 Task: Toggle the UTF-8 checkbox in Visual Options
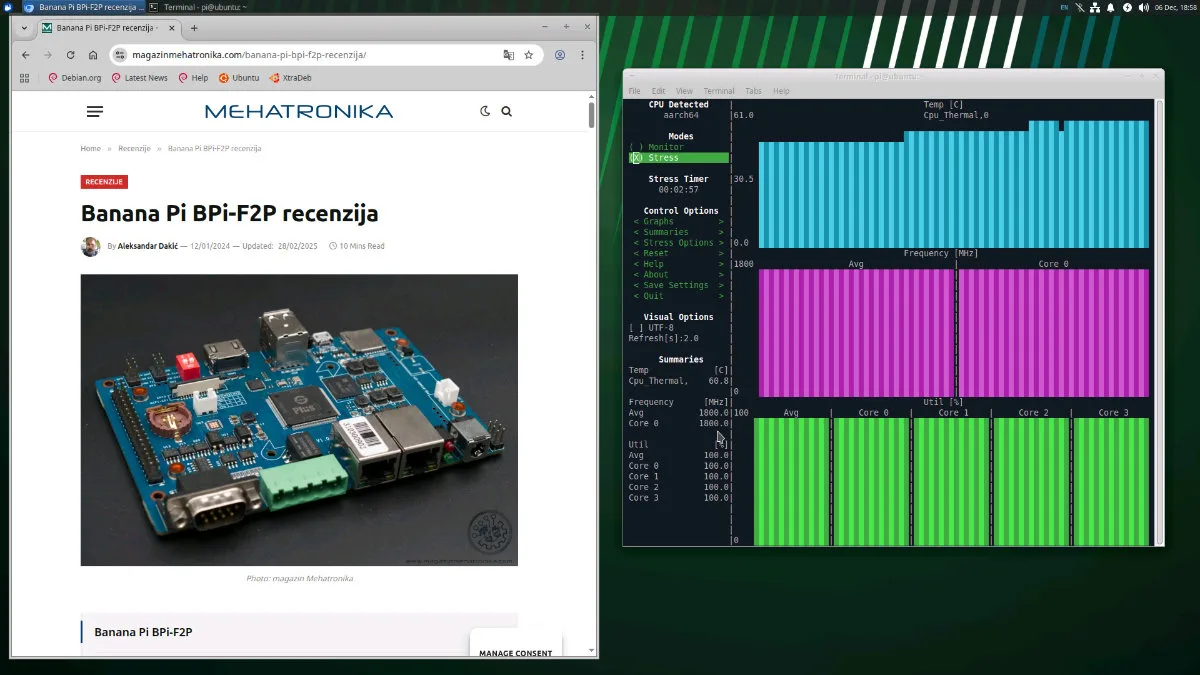point(636,328)
